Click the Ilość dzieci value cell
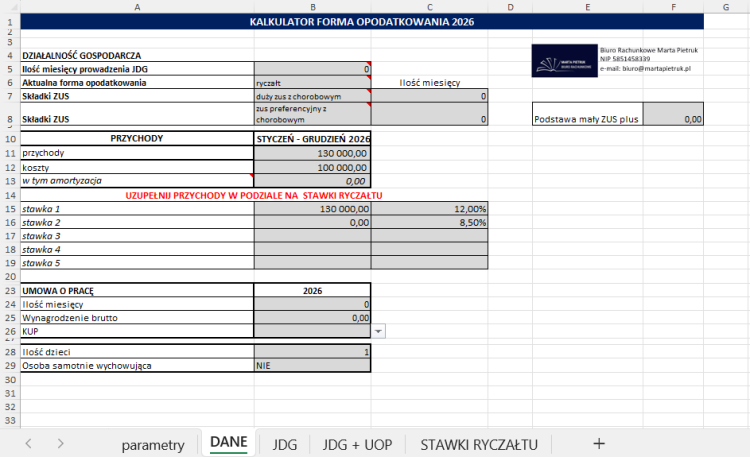Screen dimensions: 750x457 tap(312, 352)
